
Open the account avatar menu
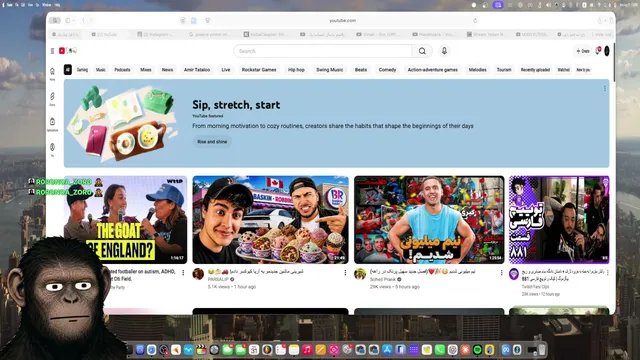(607, 51)
